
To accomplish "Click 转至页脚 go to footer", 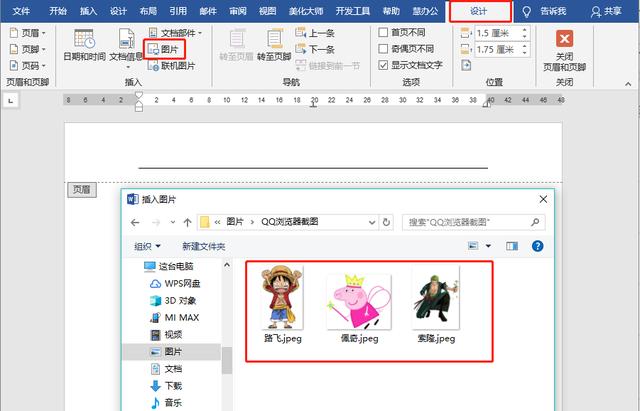I will coord(274,45).
